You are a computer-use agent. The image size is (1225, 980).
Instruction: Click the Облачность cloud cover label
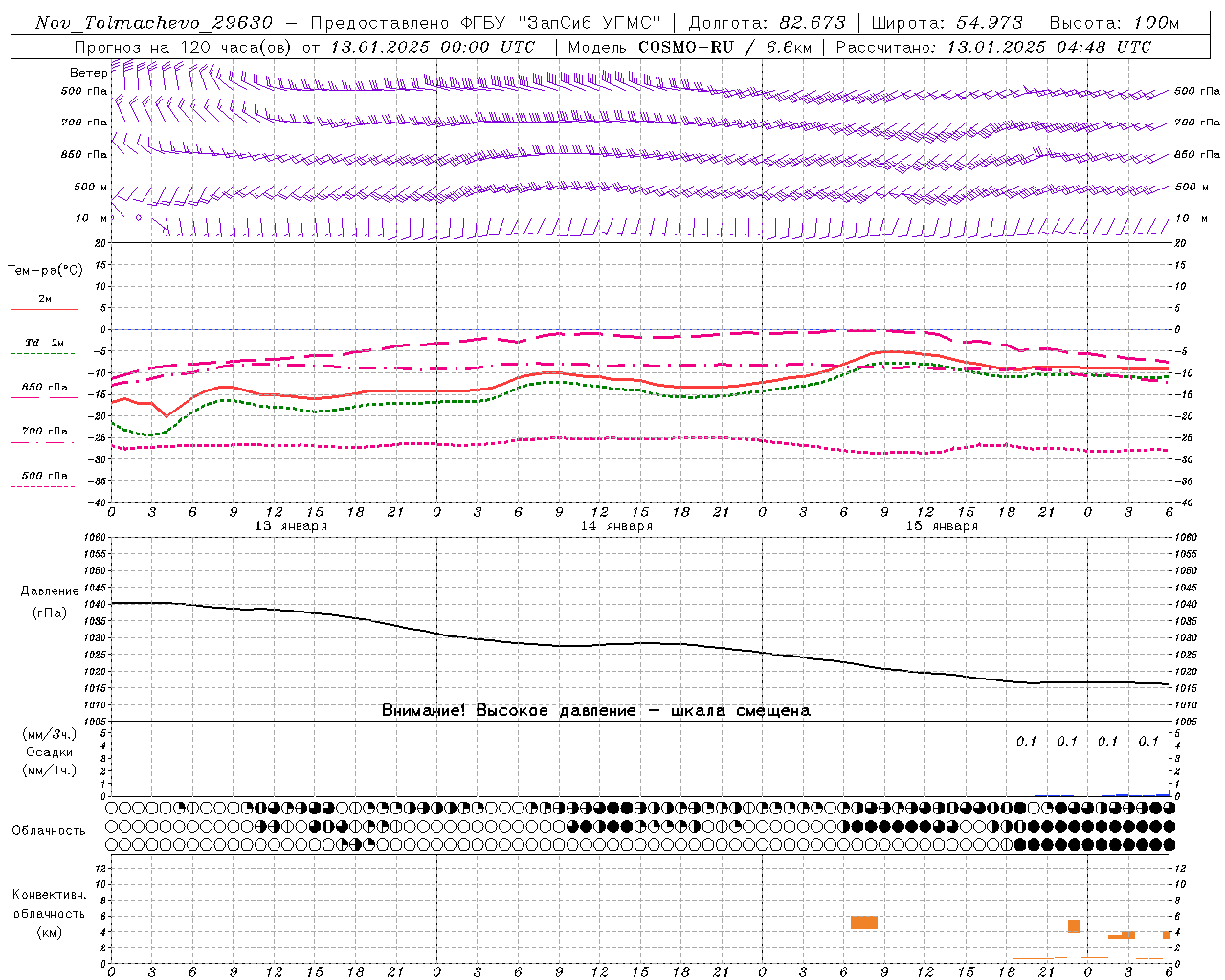(x=49, y=831)
